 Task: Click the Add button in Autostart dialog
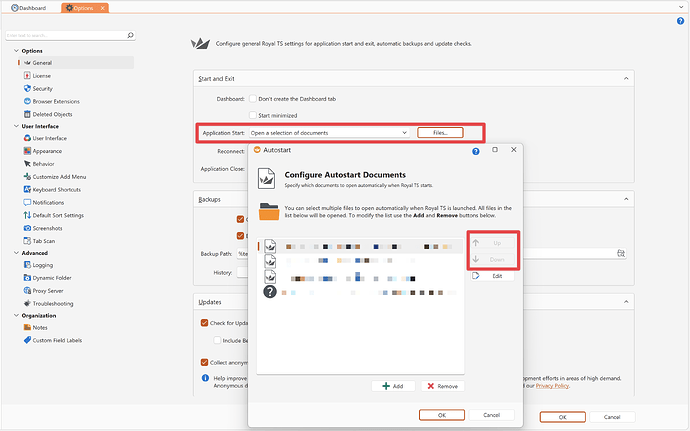(393, 386)
